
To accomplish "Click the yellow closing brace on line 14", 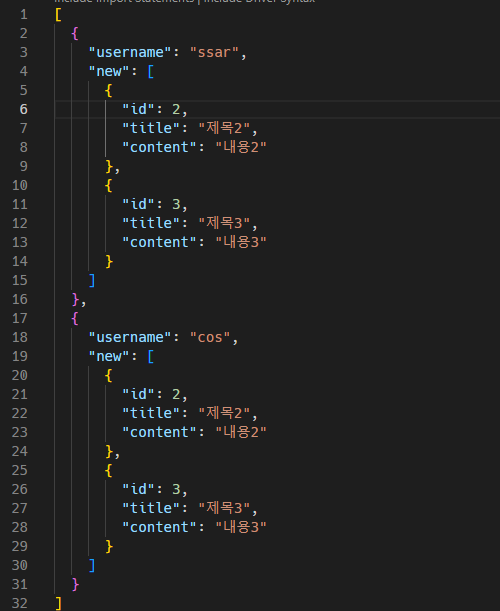I will tap(109, 261).
